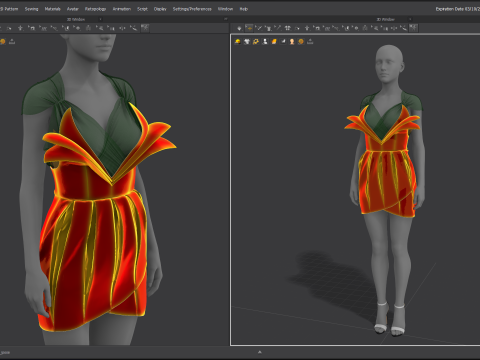Click the export arrow icon in left window

pyautogui.click(x=12, y=41)
